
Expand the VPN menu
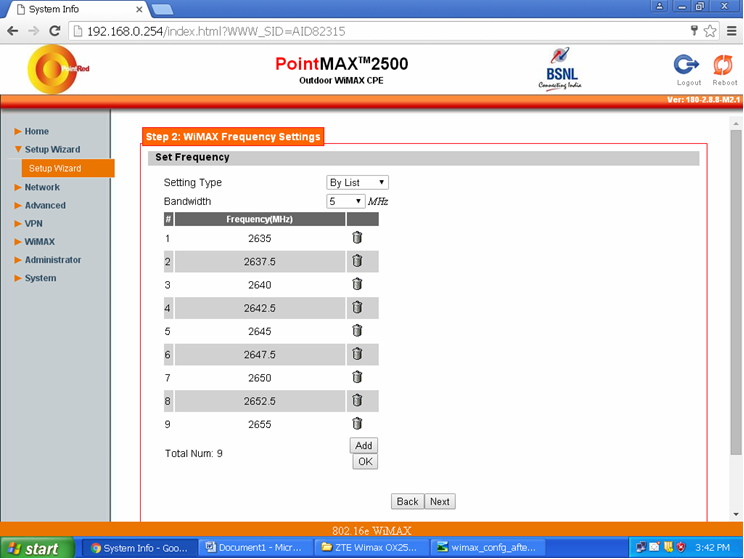click(x=33, y=224)
